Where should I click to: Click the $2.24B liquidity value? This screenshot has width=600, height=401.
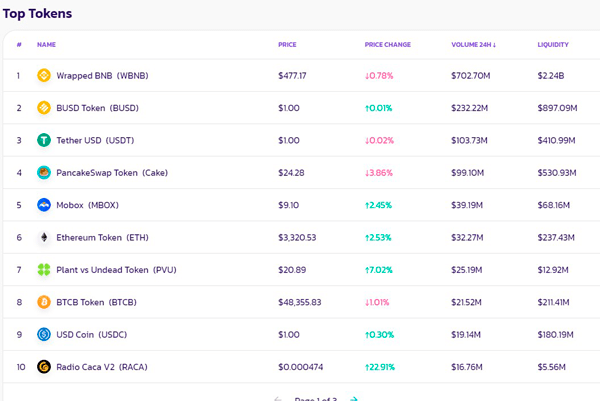[551, 76]
